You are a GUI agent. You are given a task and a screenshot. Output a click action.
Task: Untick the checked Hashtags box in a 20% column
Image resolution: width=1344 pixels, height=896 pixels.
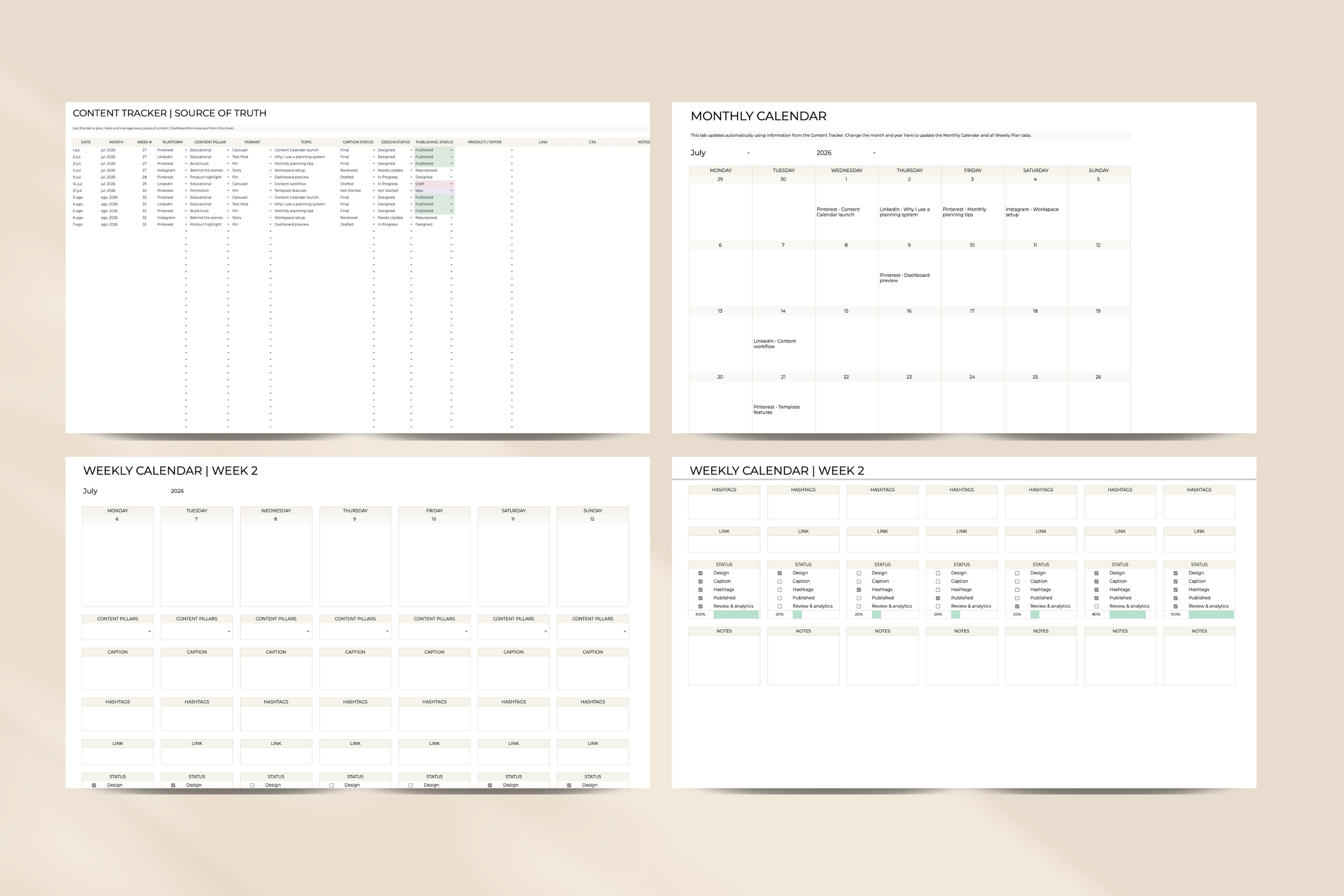[859, 590]
